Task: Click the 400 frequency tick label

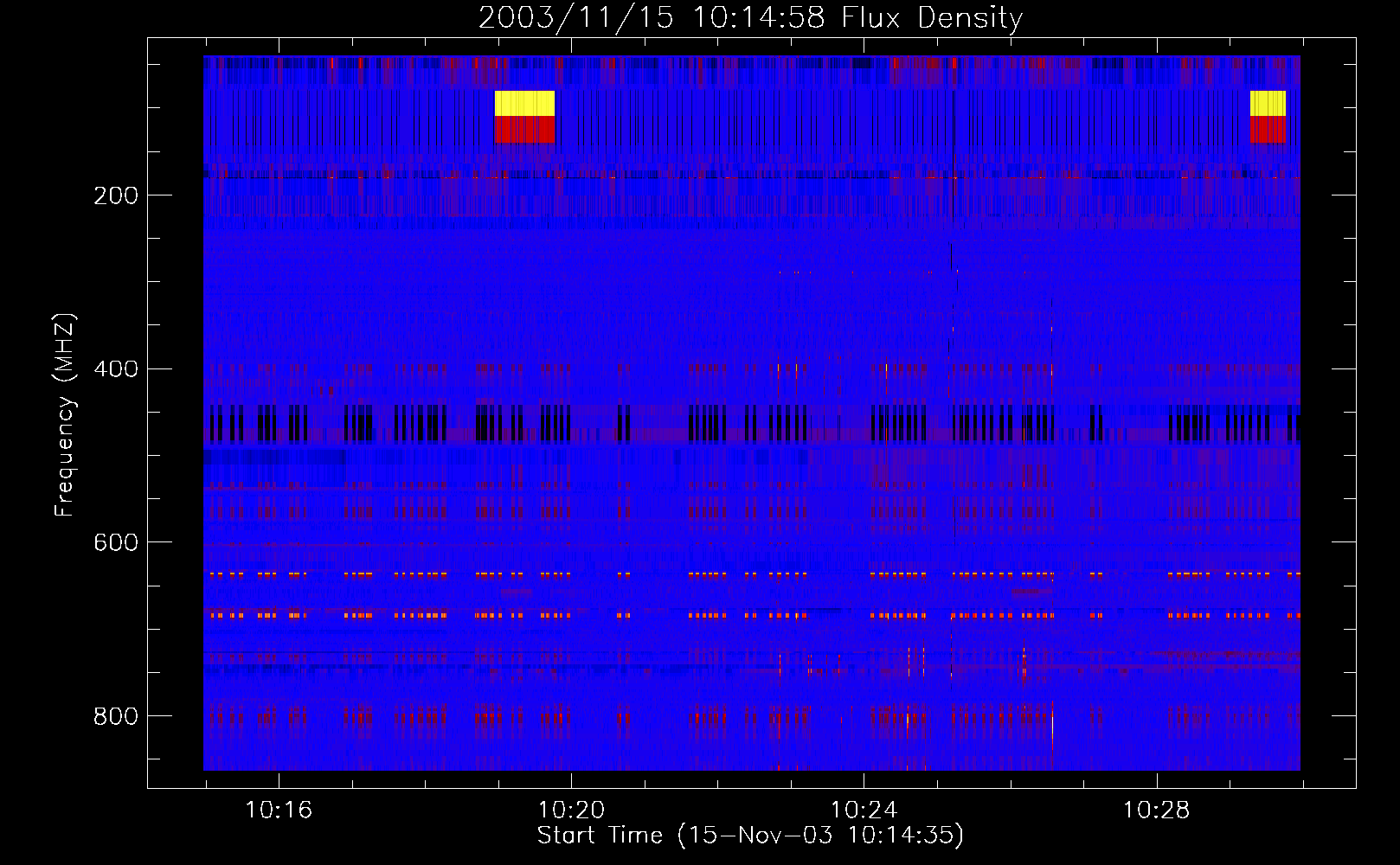Action: point(116,369)
